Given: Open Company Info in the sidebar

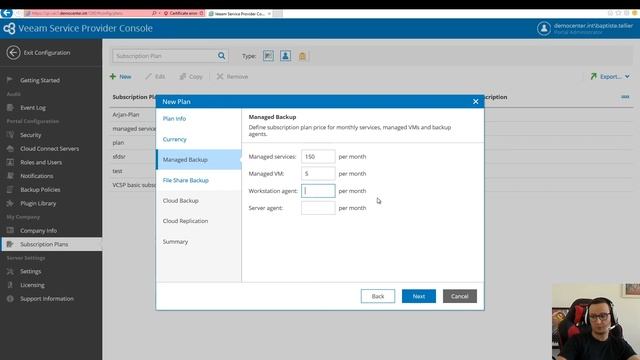Looking at the screenshot, I should [38, 231].
